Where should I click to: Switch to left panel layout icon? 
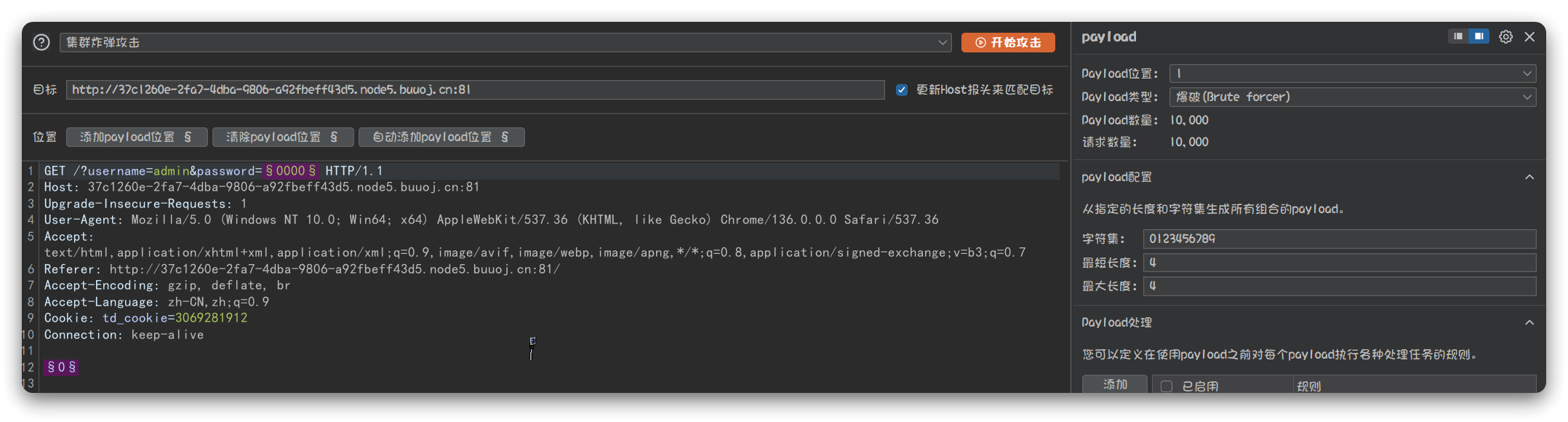pos(1458,36)
